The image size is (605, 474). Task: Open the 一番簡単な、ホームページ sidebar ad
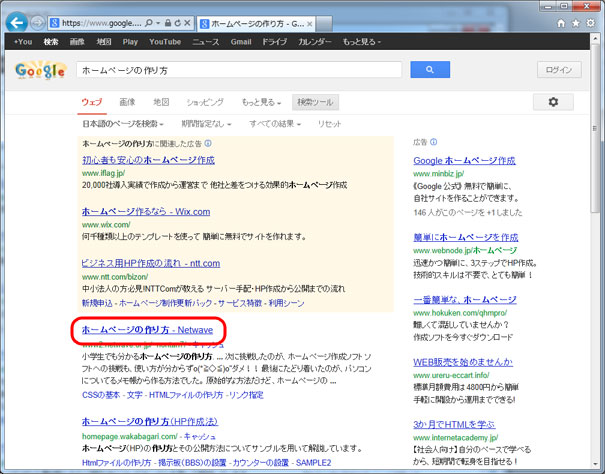point(465,300)
